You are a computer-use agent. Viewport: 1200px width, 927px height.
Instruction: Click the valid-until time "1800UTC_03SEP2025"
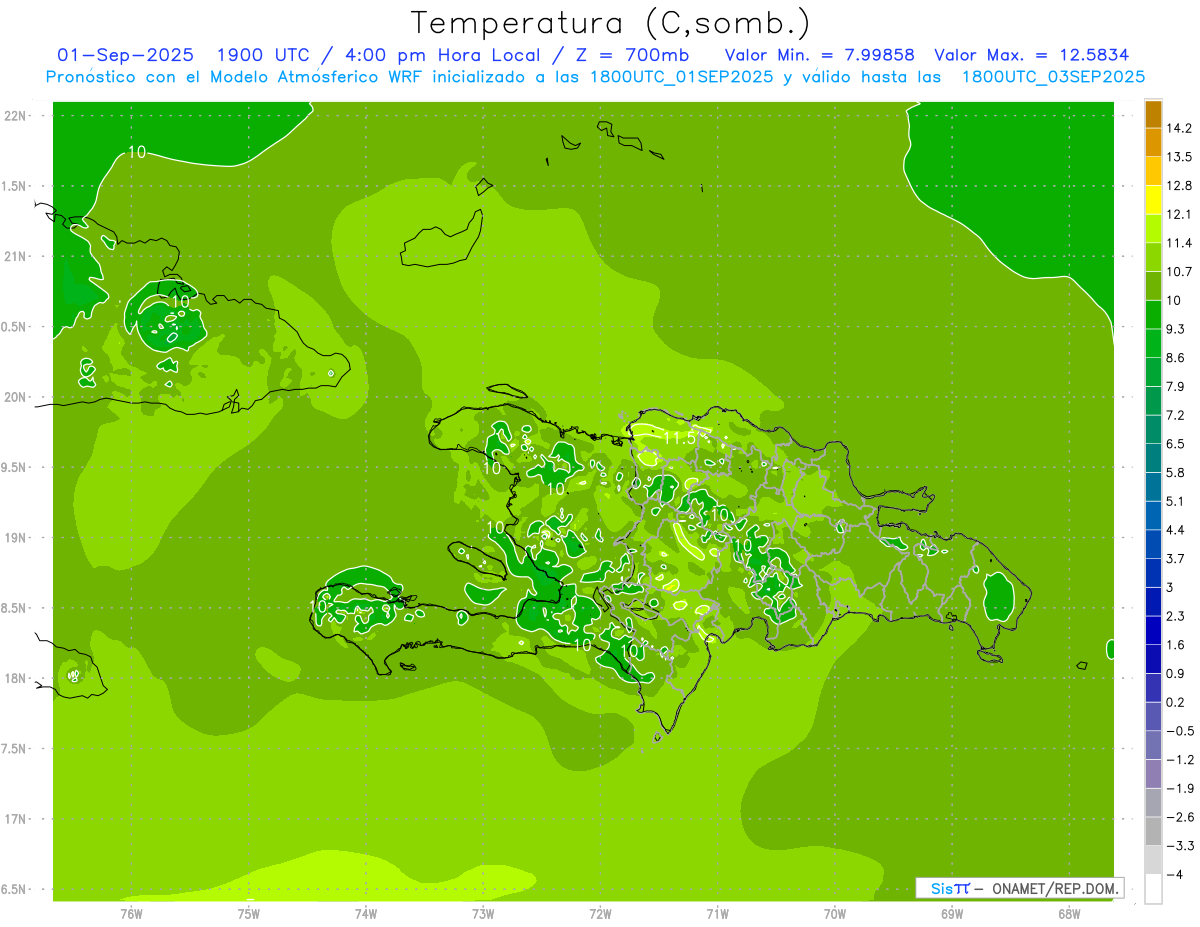[x=1054, y=77]
